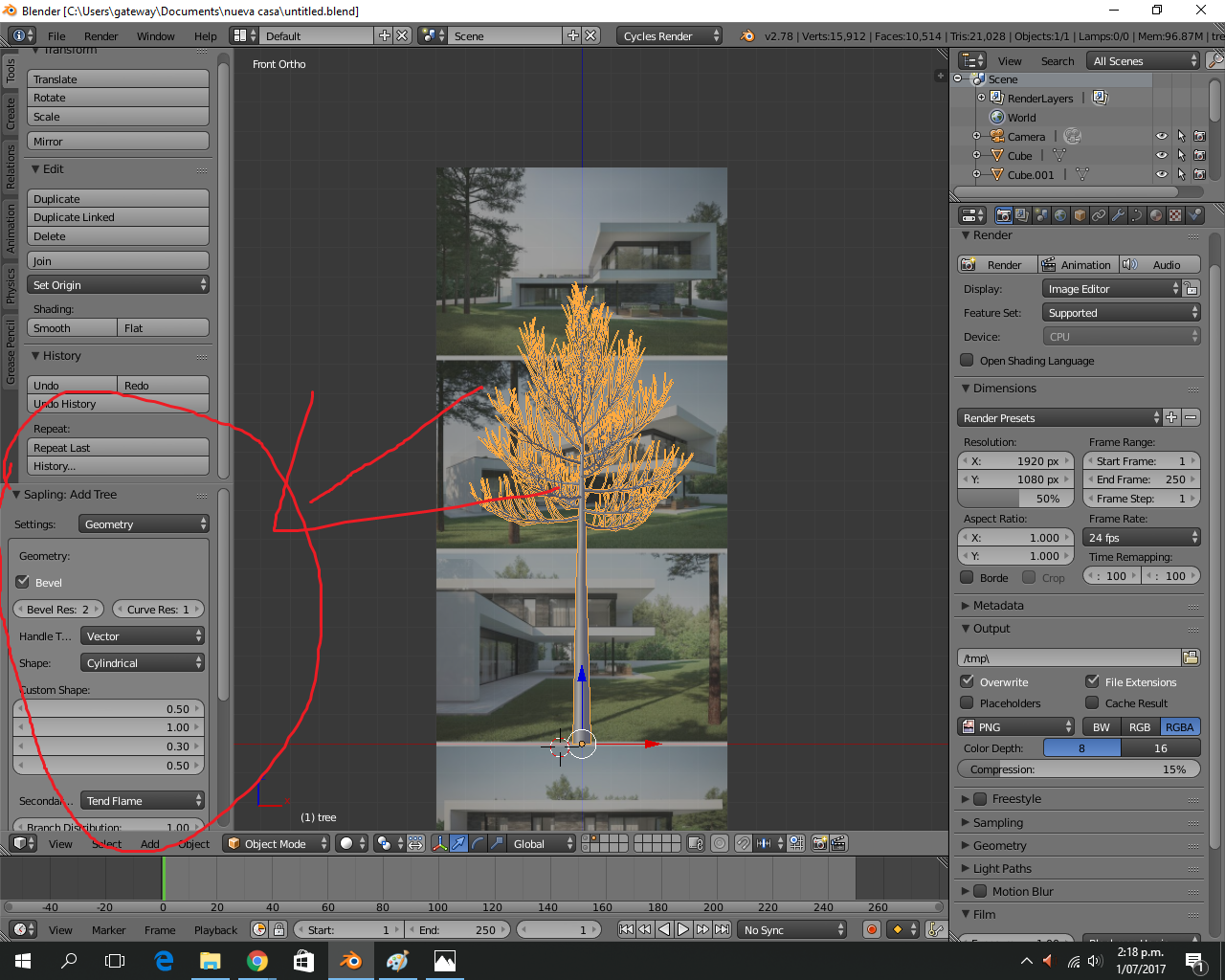Hide the Camera object using its eye icon
The width and height of the screenshot is (1225, 980).
click(1162, 136)
